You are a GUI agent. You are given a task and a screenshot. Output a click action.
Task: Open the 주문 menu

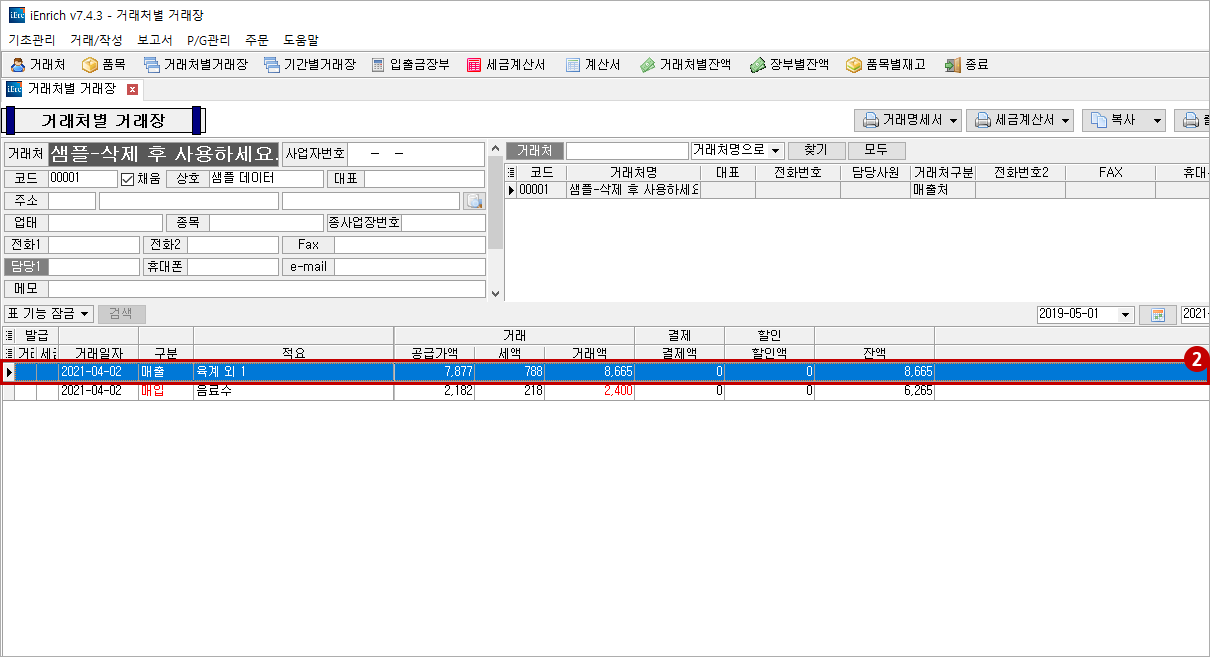pyautogui.click(x=257, y=40)
